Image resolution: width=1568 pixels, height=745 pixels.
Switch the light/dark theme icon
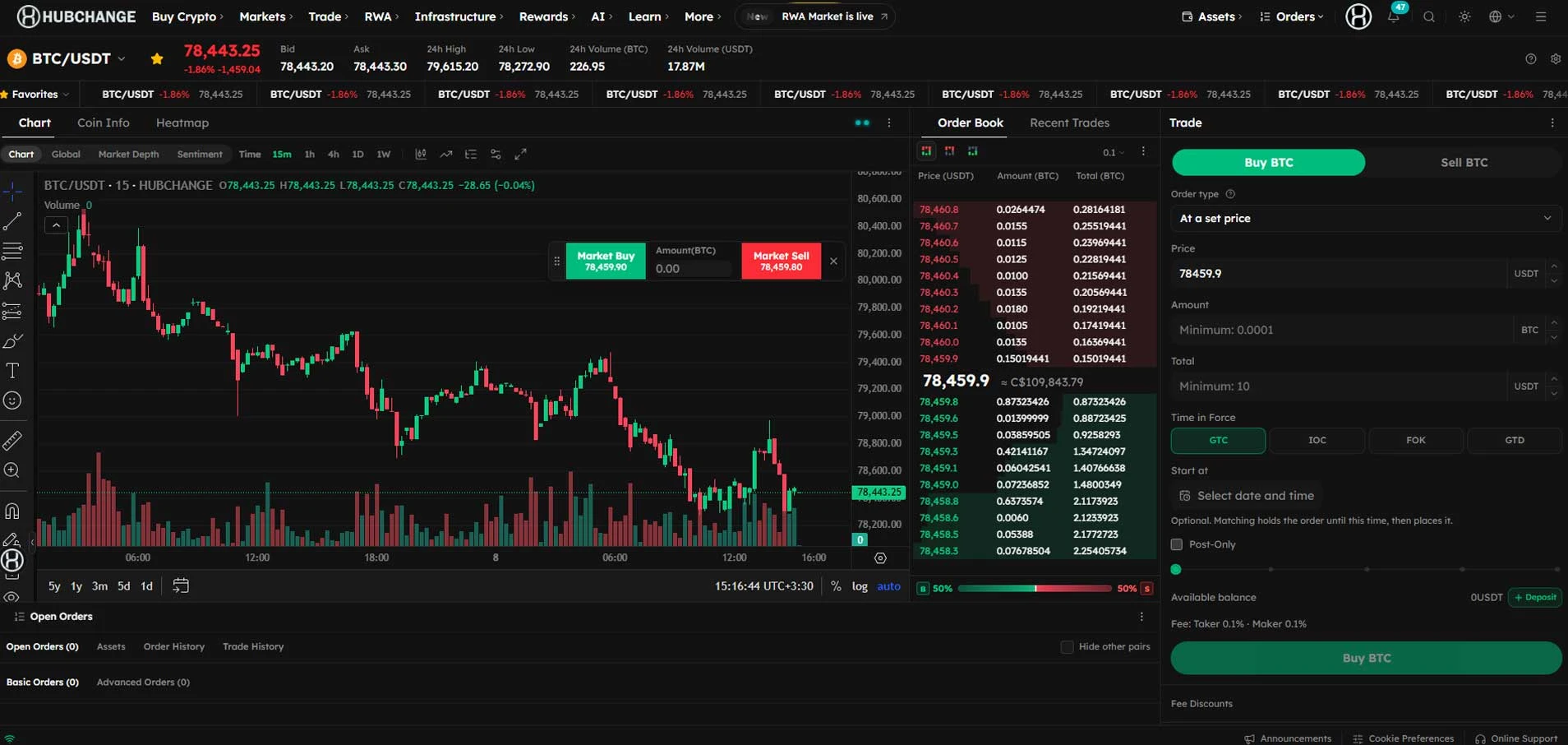1464,16
